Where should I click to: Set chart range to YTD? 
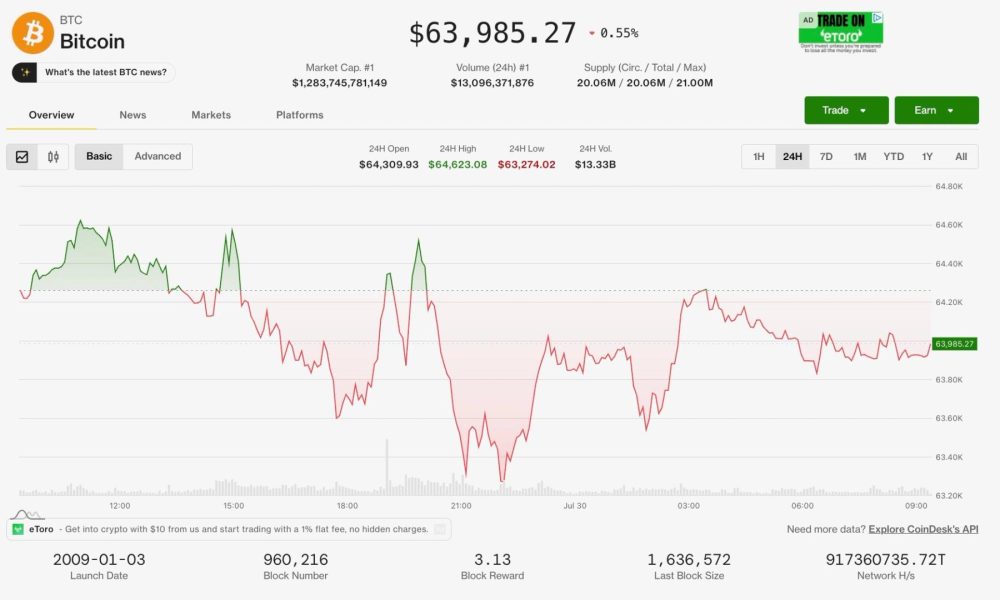(x=893, y=157)
